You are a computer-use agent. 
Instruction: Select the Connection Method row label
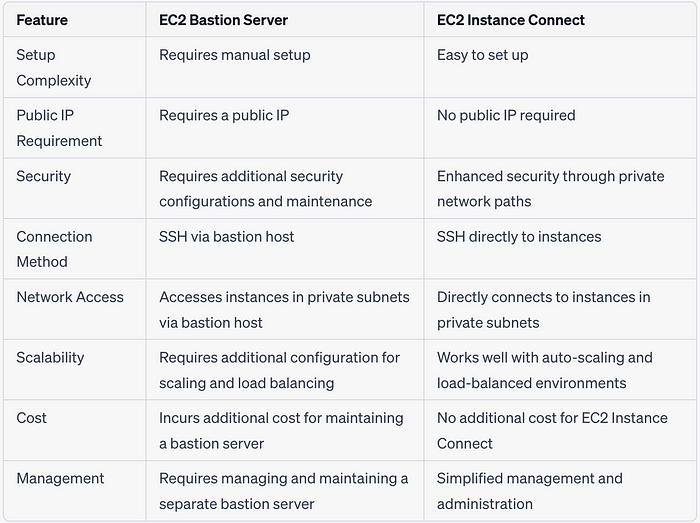point(54,249)
